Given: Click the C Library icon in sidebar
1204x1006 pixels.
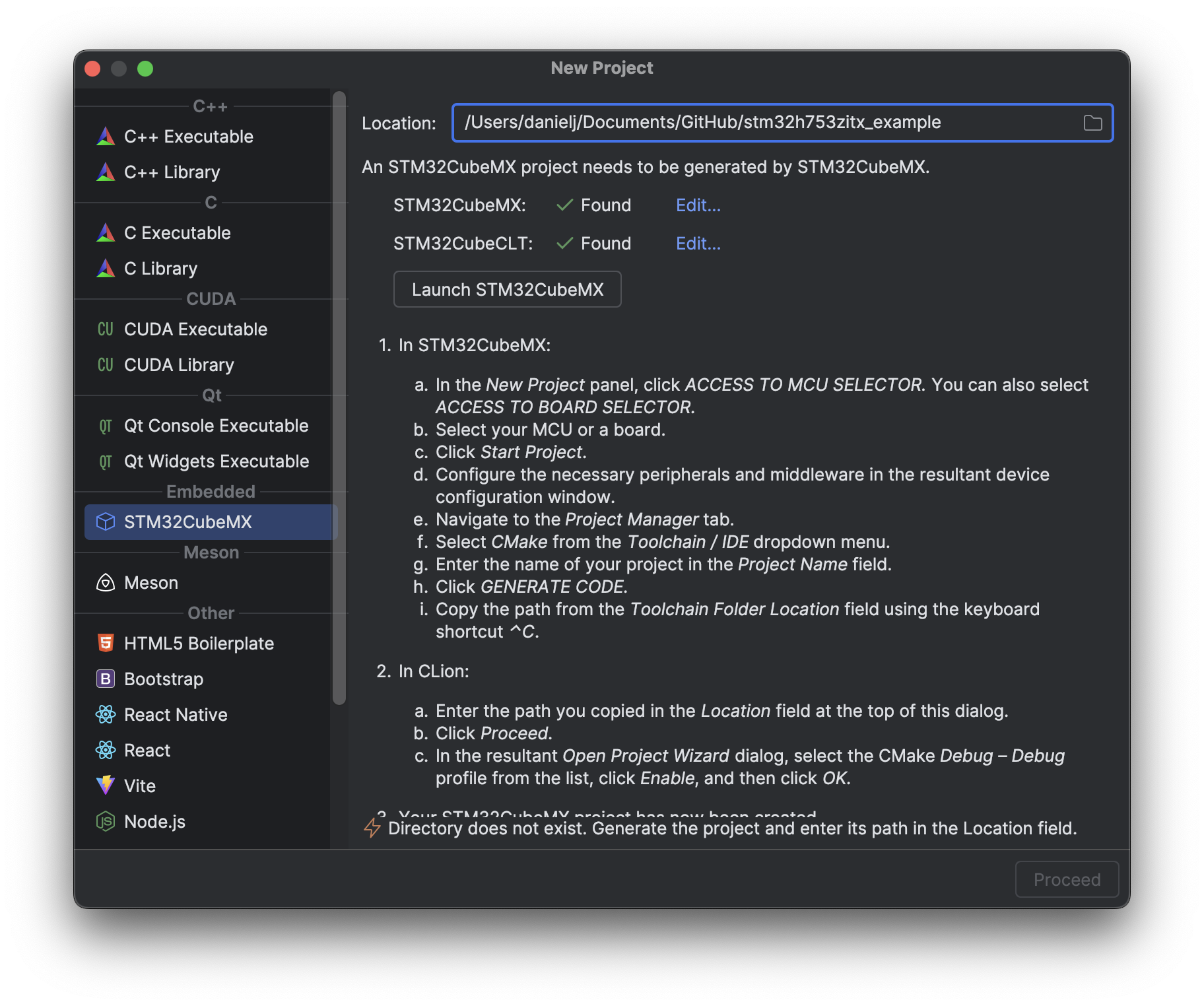Looking at the screenshot, I should coord(106,268).
